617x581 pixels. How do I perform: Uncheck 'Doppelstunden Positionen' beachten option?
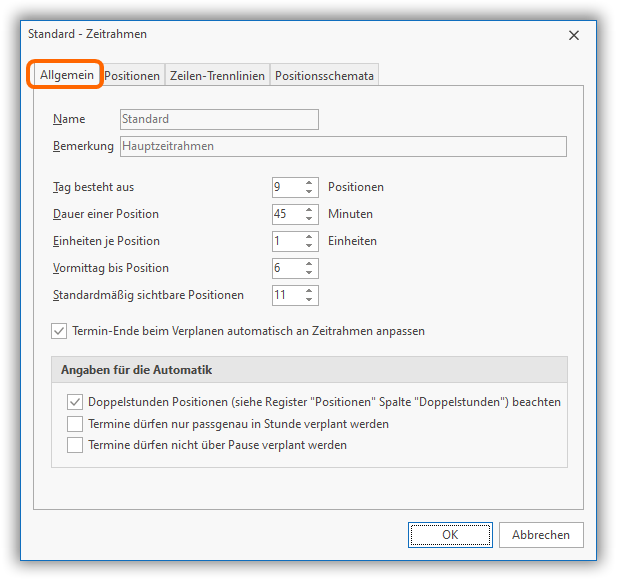[75, 402]
